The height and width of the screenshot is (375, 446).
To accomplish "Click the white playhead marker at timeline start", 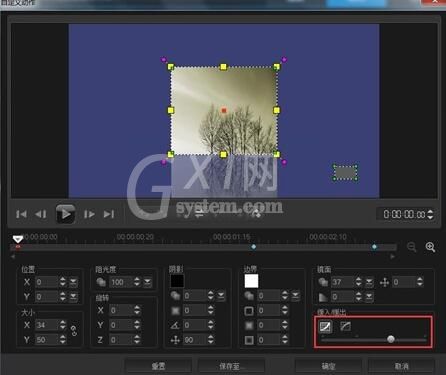I will point(18,239).
